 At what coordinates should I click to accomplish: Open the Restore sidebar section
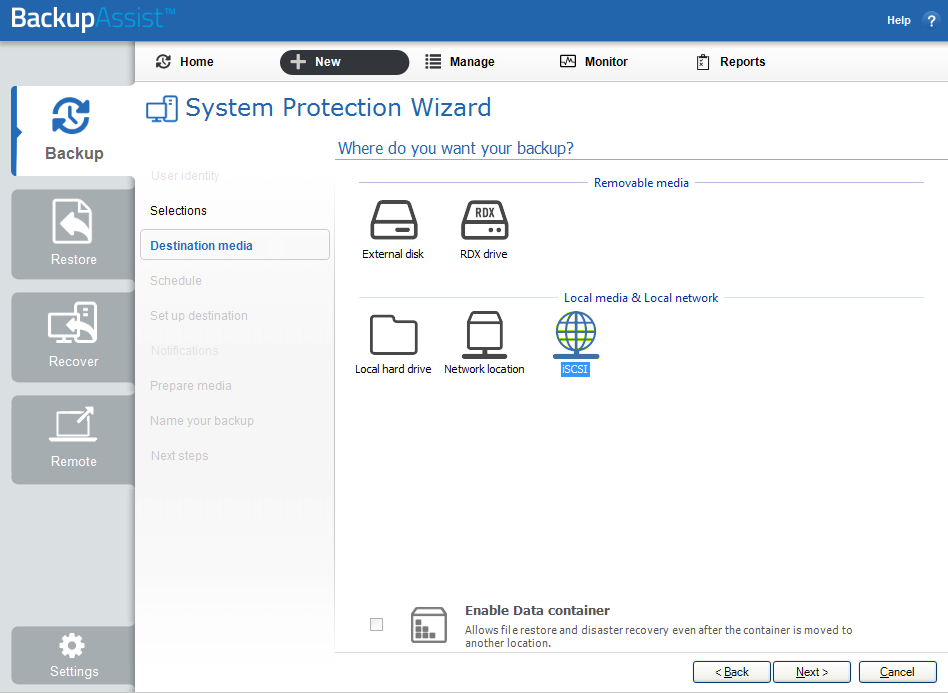click(74, 234)
